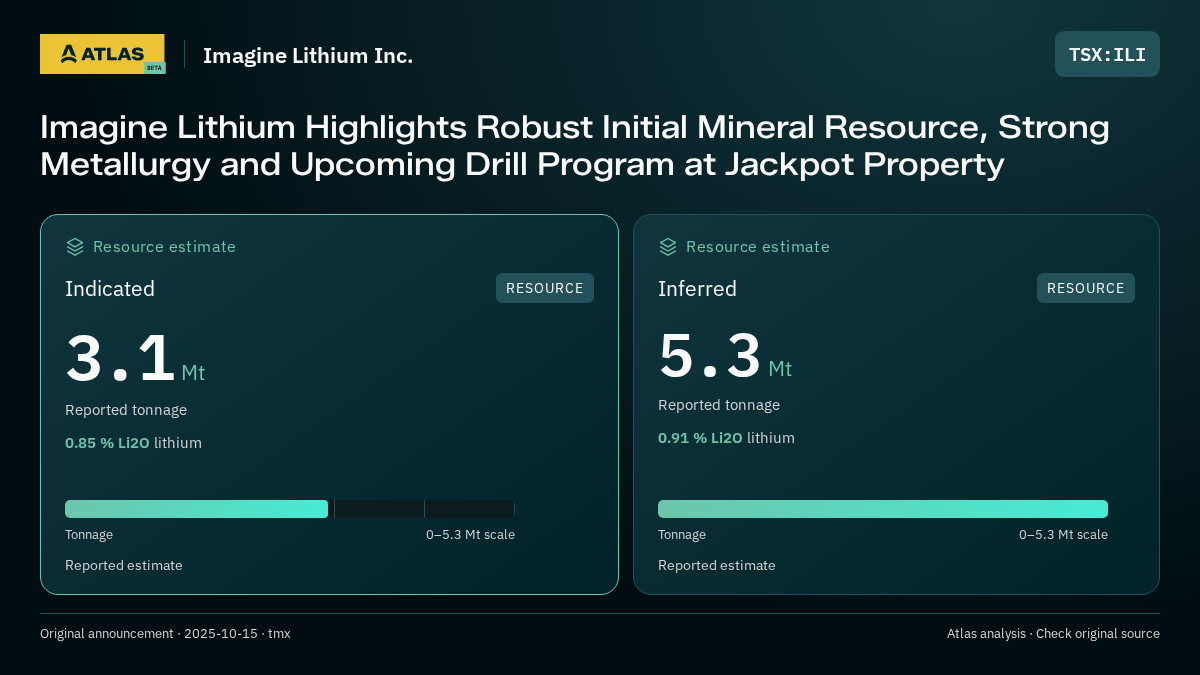Click the TSX:ILI ticker badge

tap(1107, 54)
